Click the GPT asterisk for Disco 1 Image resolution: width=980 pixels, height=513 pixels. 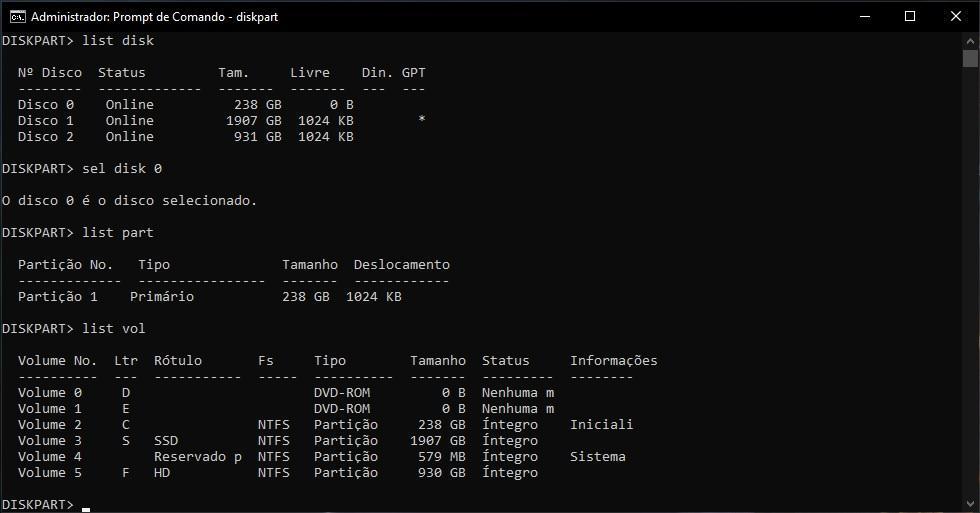coord(422,119)
